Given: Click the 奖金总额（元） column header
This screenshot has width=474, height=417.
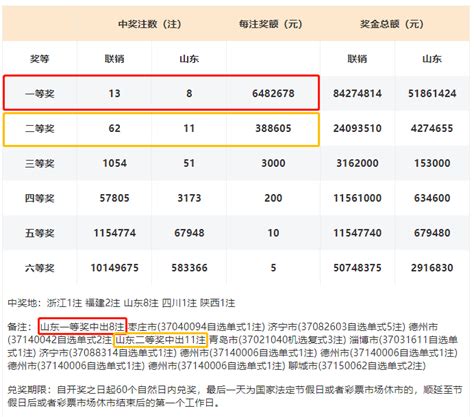Looking at the screenshot, I should (392, 24).
